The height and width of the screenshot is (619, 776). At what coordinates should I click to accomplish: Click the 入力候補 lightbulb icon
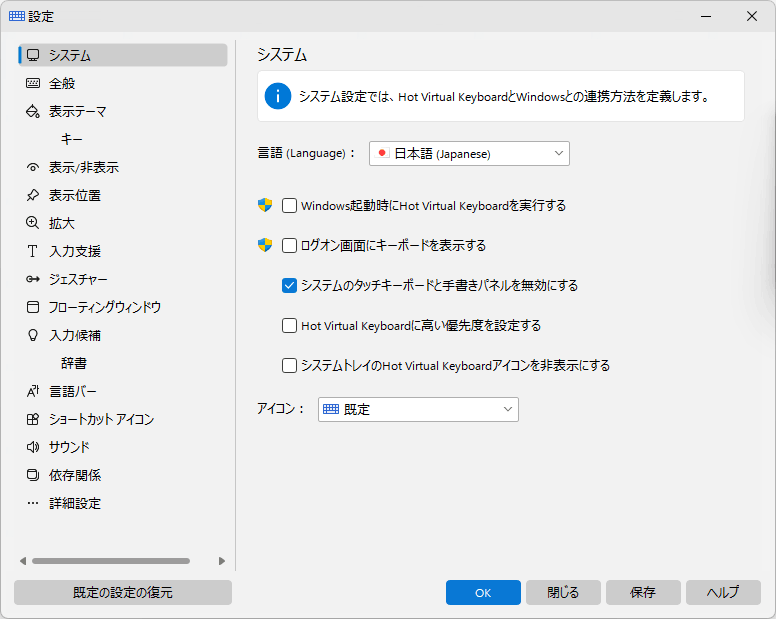coord(33,335)
